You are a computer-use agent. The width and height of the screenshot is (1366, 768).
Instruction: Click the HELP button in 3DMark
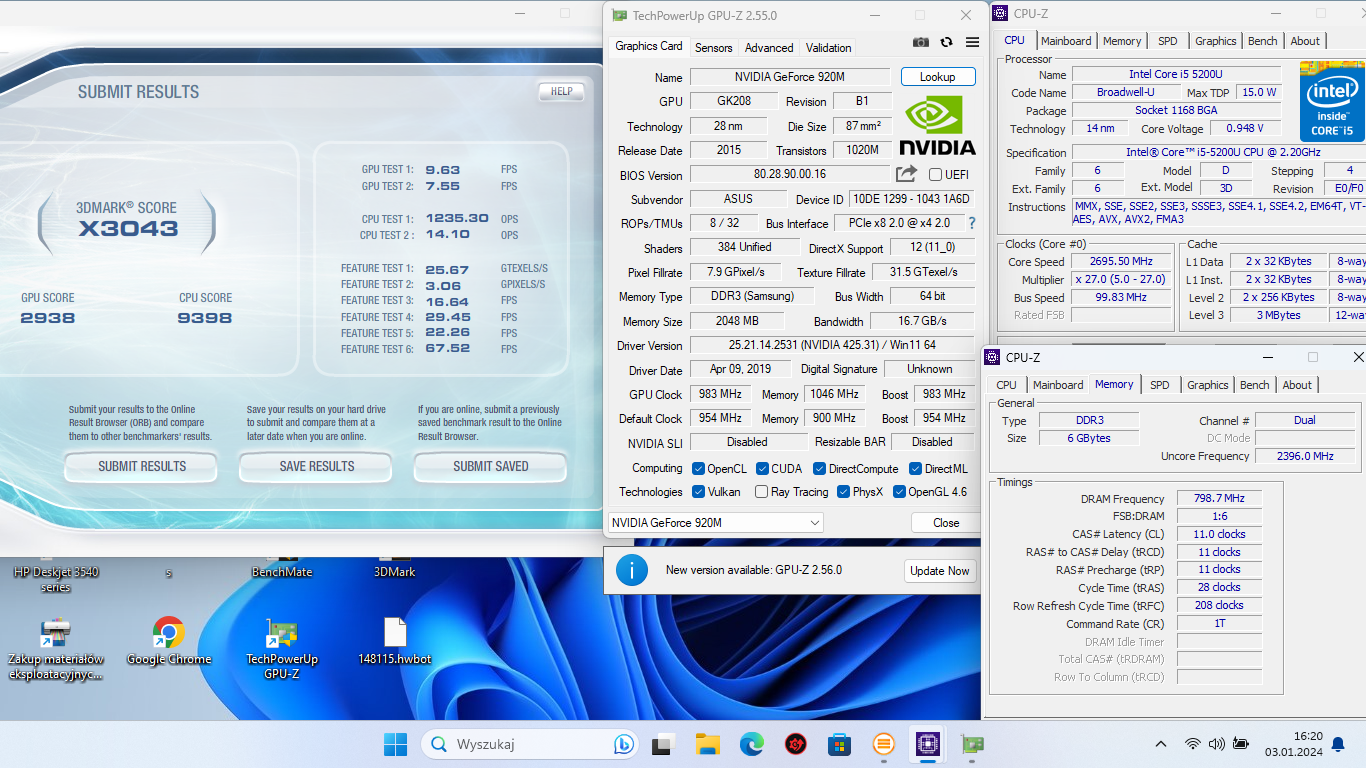(562, 91)
